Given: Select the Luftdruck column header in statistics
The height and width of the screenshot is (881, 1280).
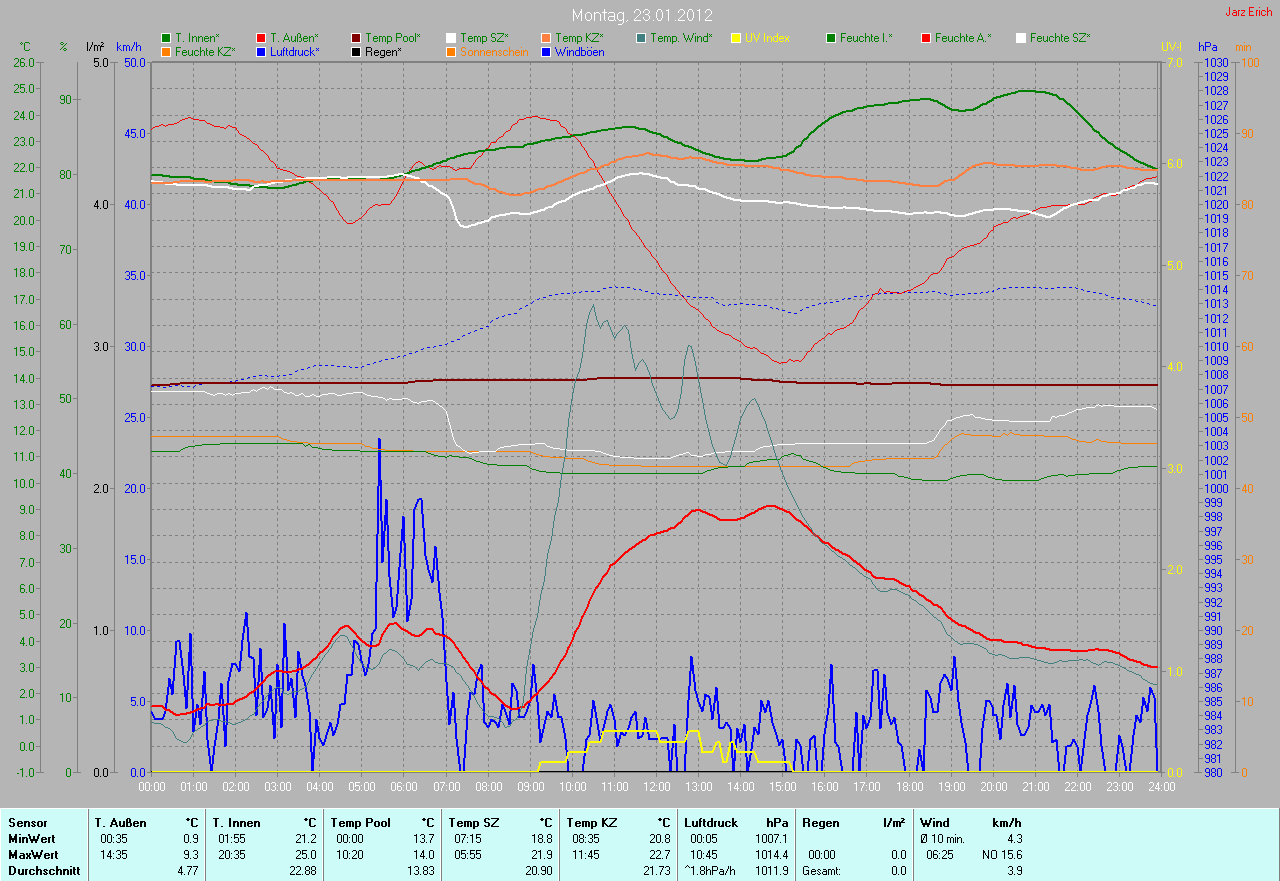Looking at the screenshot, I should [711, 823].
